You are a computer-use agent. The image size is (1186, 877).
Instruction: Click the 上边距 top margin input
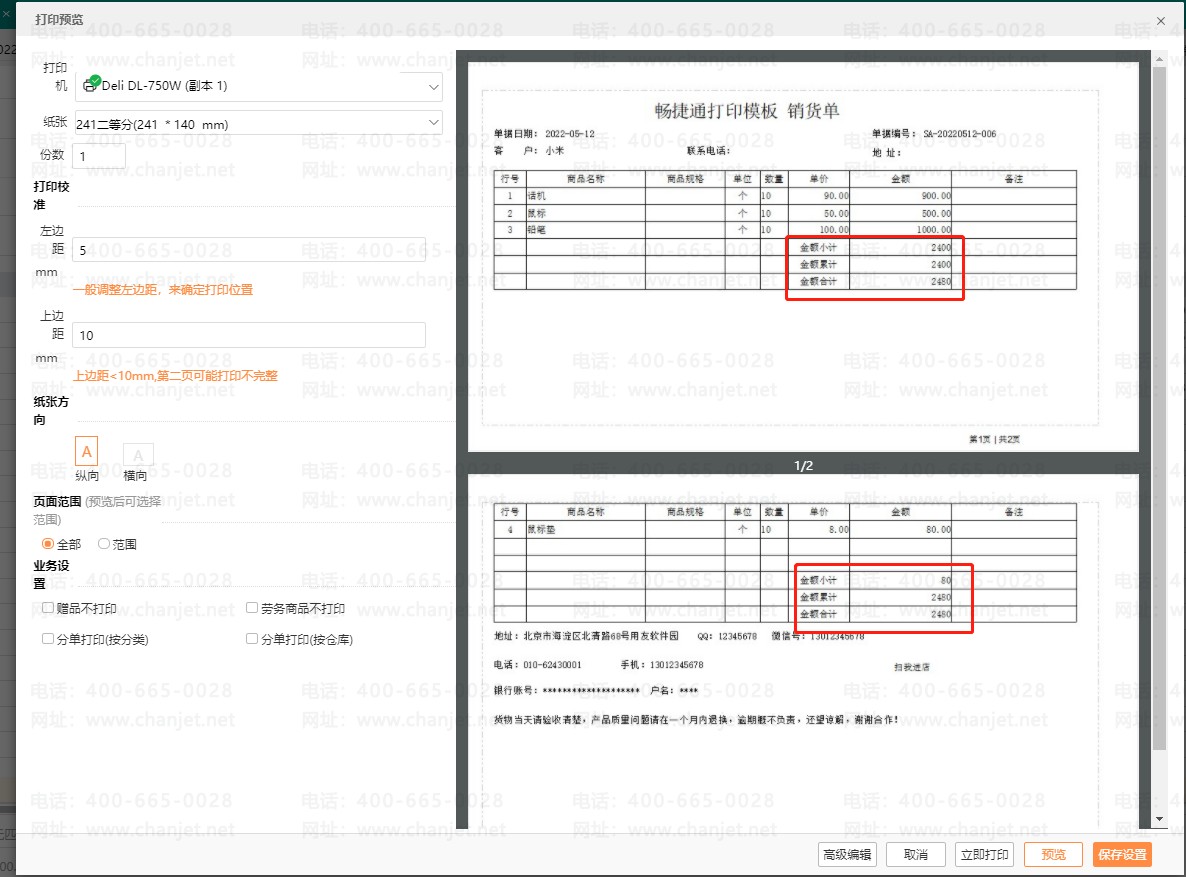[249, 335]
